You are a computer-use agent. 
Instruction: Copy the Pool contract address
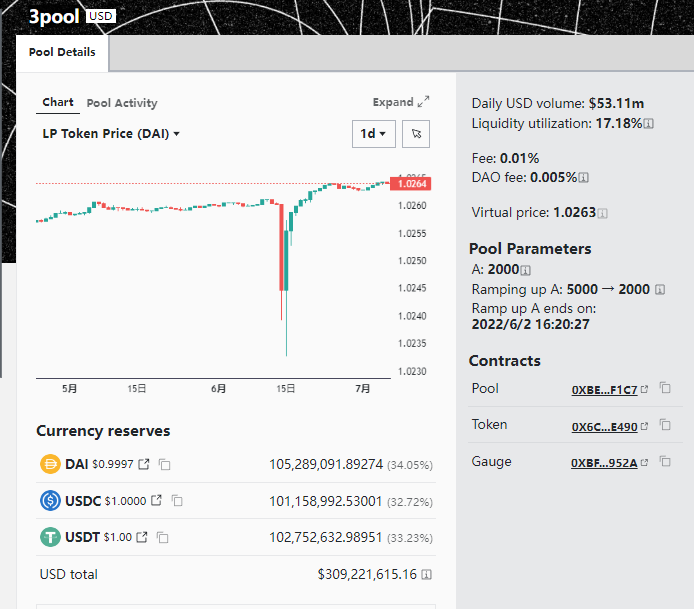click(665, 389)
